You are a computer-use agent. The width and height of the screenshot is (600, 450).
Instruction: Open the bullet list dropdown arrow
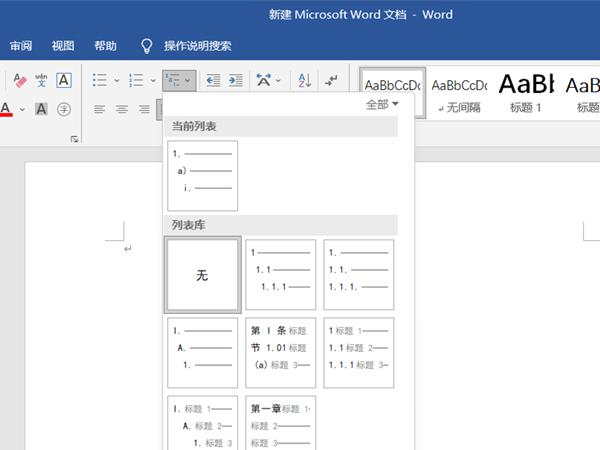point(117,80)
